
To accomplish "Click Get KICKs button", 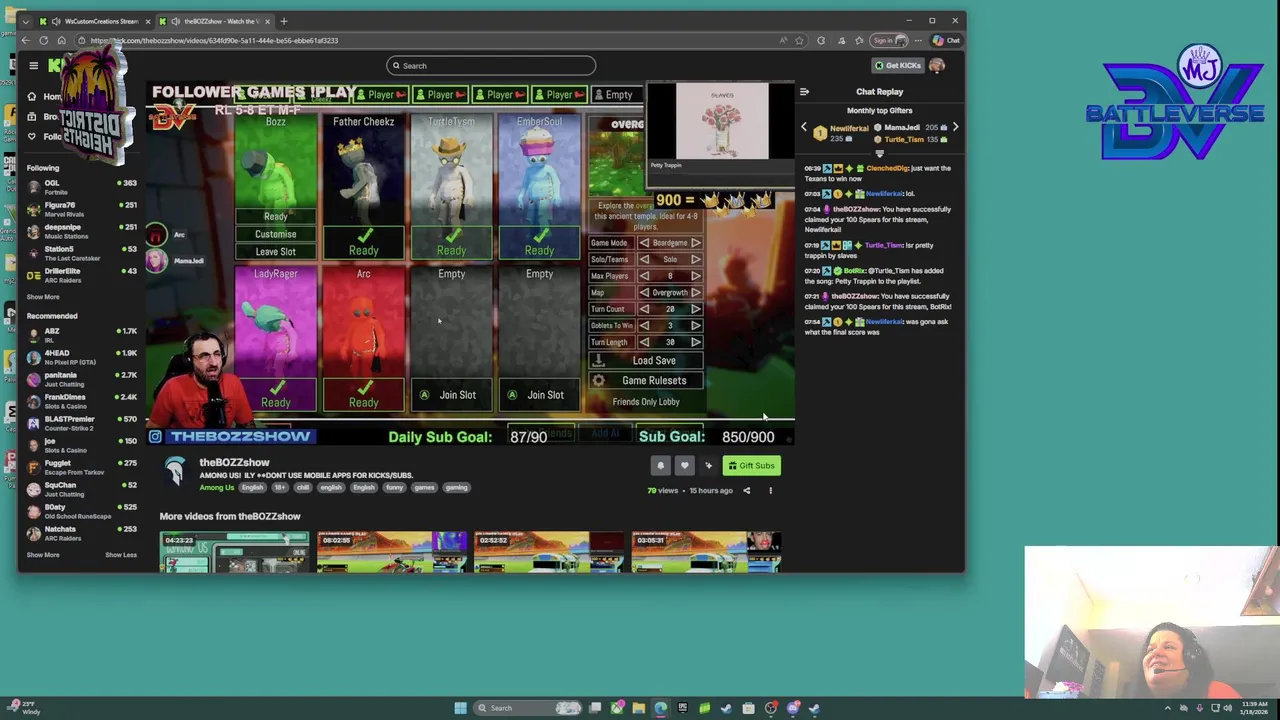I will tap(897, 66).
